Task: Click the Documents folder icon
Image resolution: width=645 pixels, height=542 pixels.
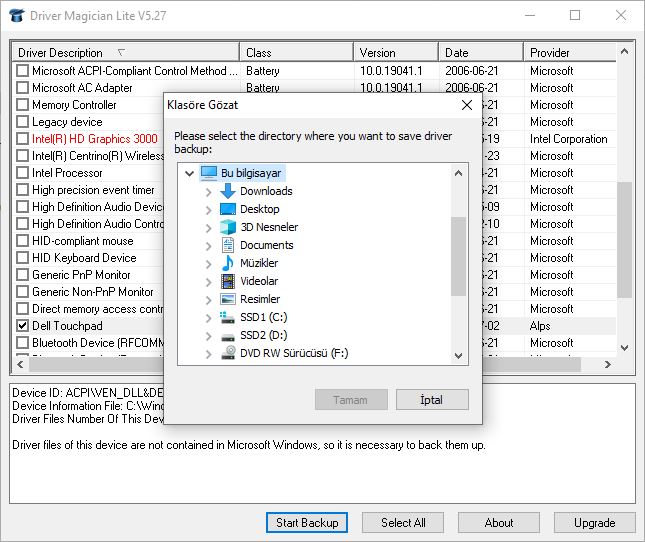Action: click(227, 245)
